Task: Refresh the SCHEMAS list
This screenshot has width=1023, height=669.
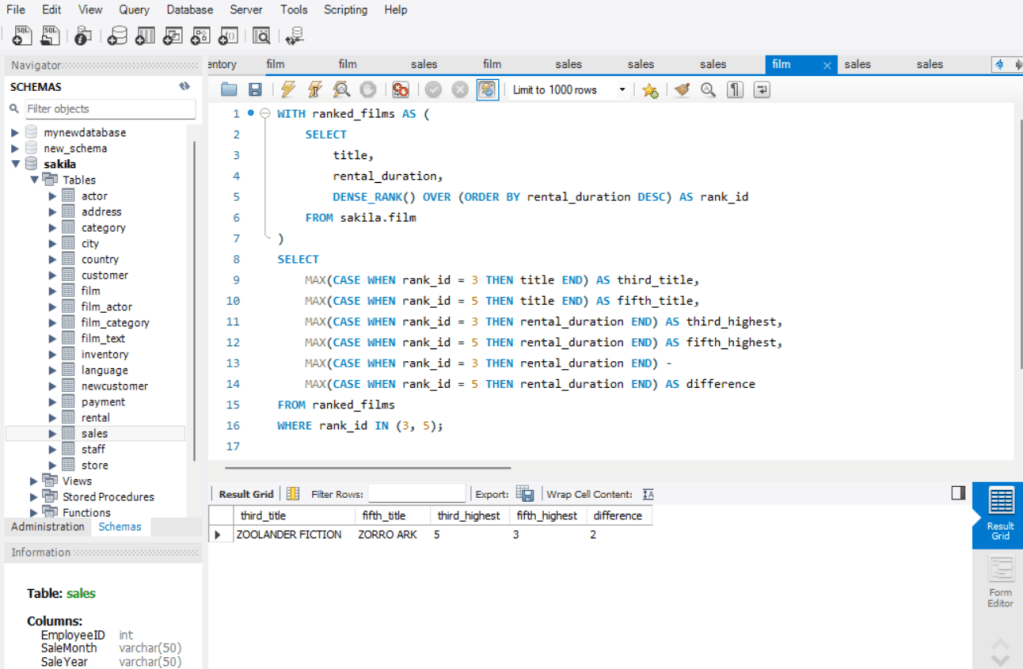Action: tap(184, 87)
